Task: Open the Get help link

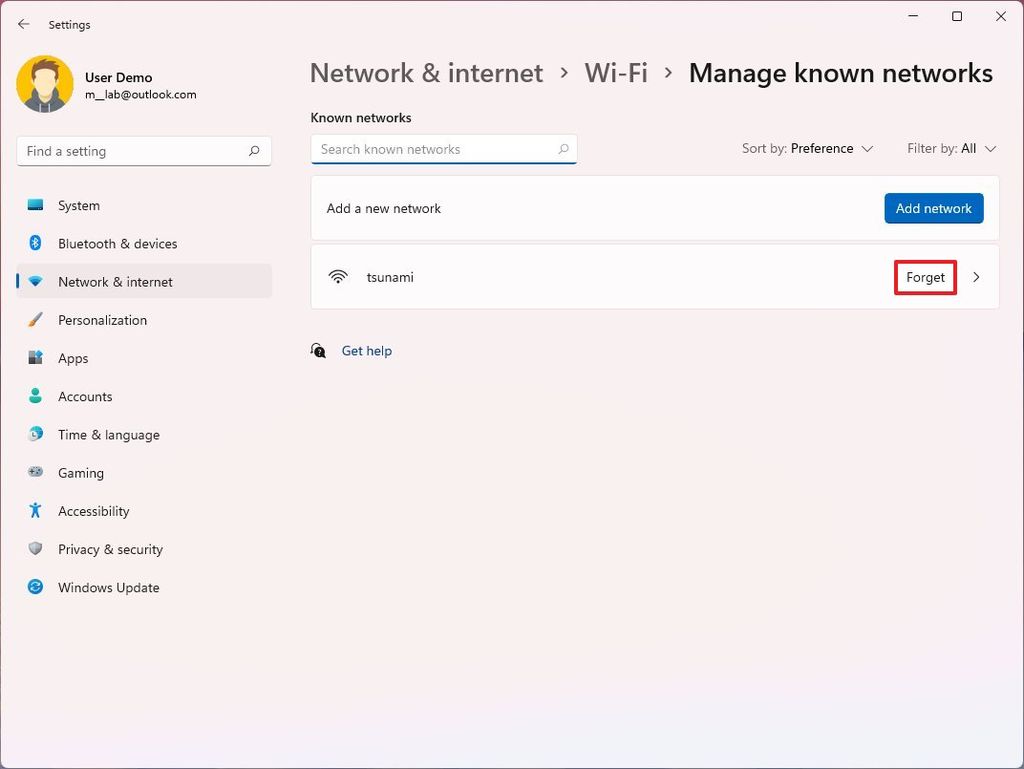Action: pyautogui.click(x=366, y=350)
